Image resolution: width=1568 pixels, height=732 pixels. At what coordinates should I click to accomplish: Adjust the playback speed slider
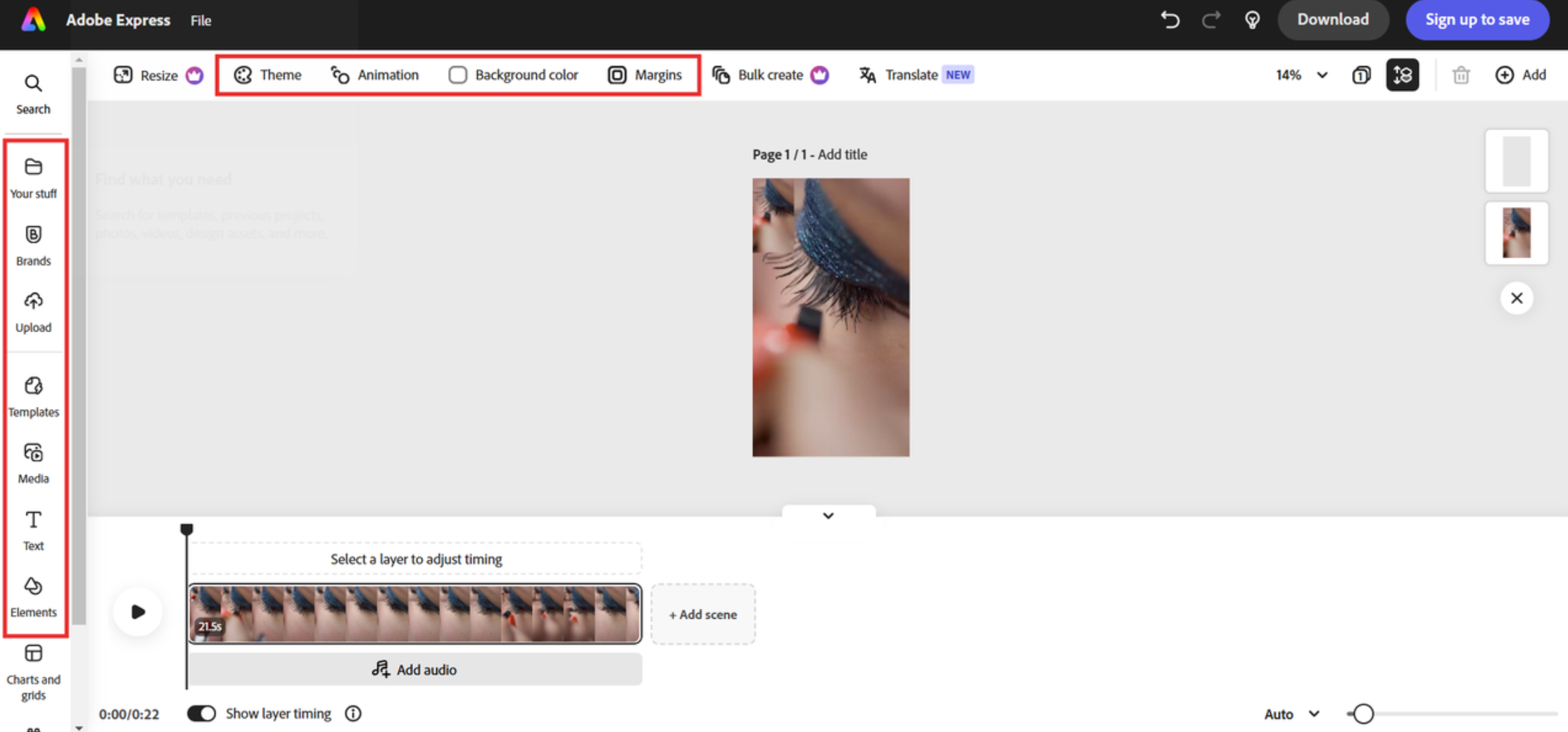coord(1363,714)
